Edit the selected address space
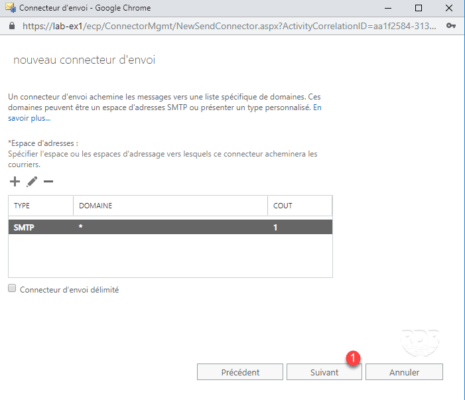 [x=32, y=182]
